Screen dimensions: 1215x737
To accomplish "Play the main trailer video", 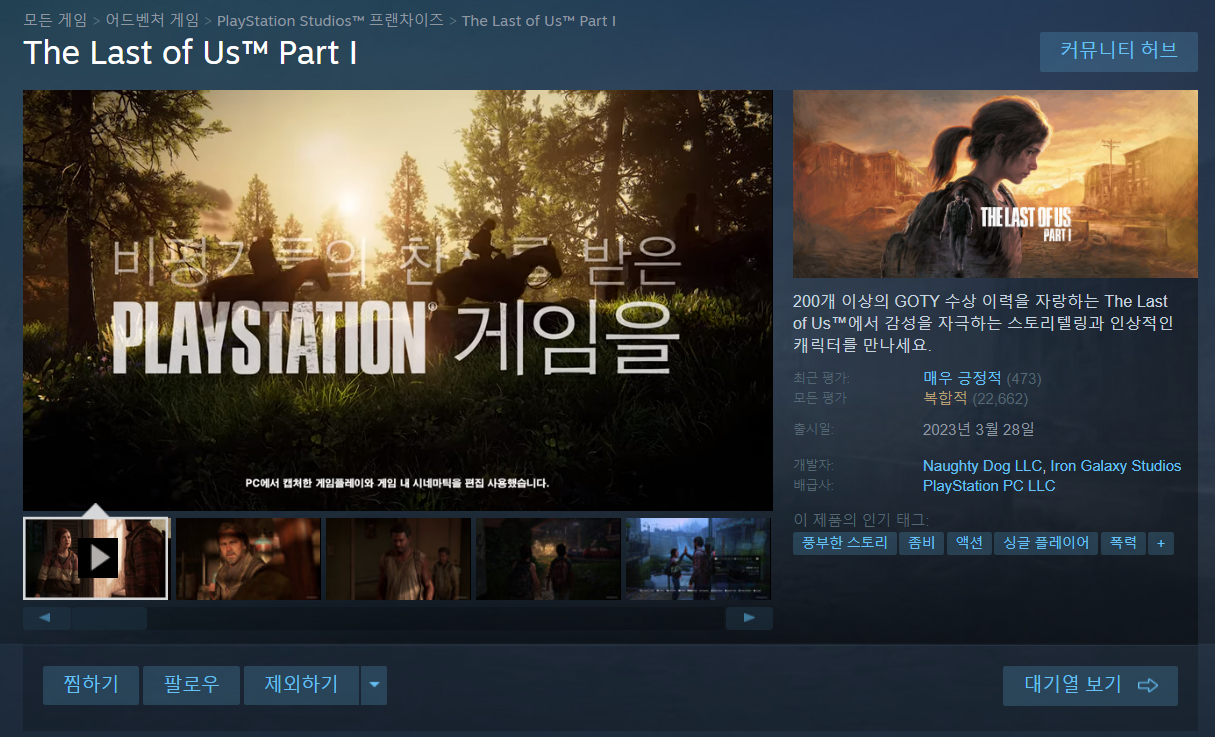I will click(398, 300).
